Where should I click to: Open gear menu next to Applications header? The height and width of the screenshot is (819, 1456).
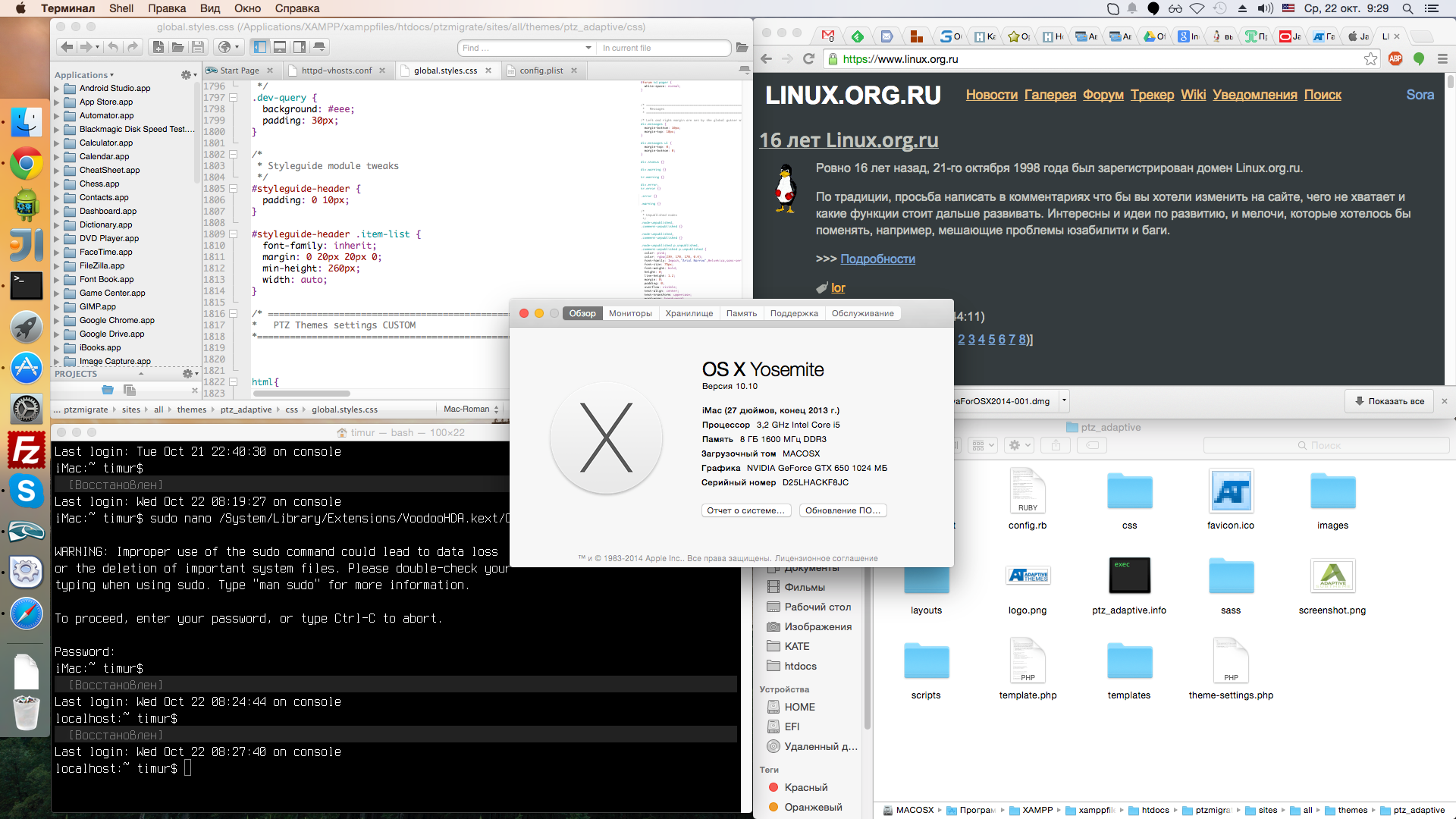point(188,75)
